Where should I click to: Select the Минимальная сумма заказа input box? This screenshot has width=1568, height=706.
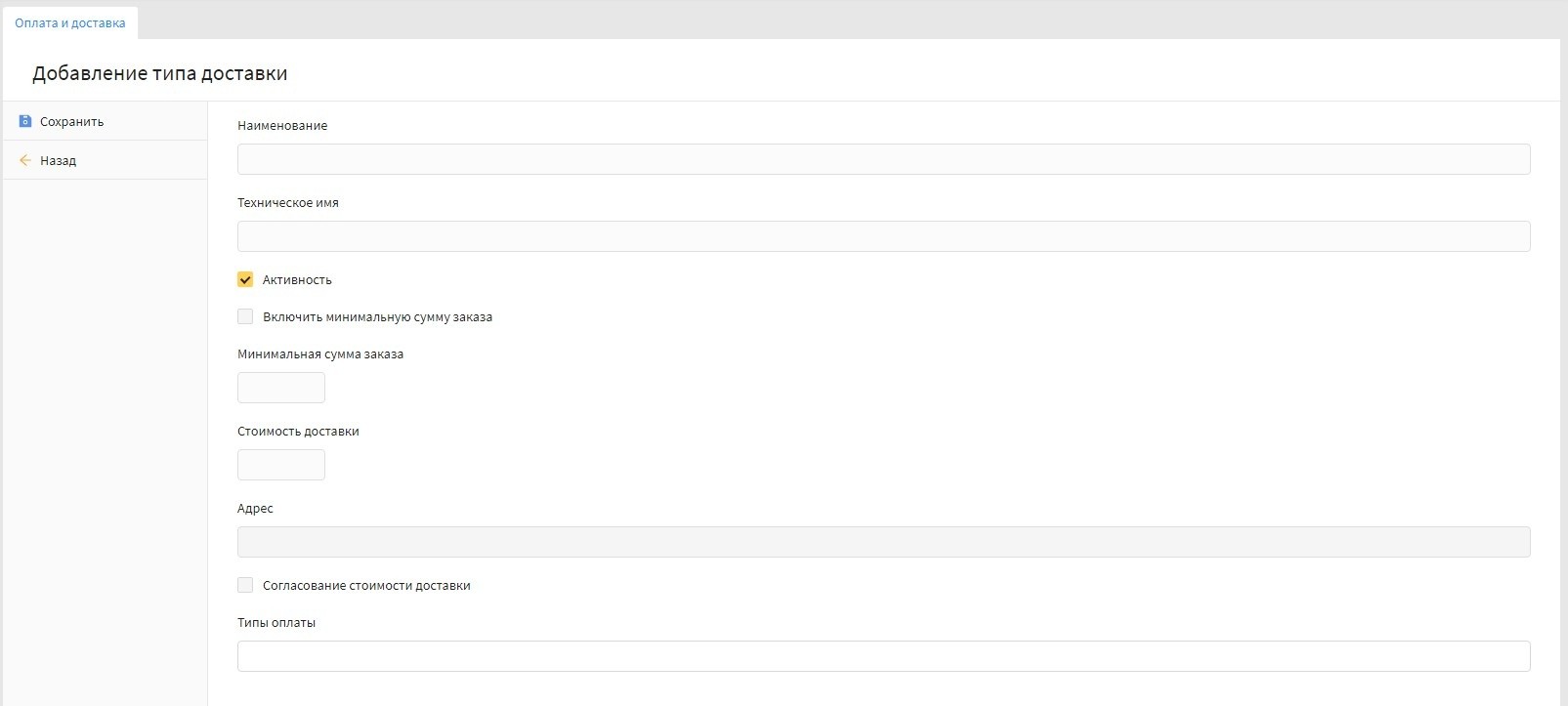click(281, 388)
